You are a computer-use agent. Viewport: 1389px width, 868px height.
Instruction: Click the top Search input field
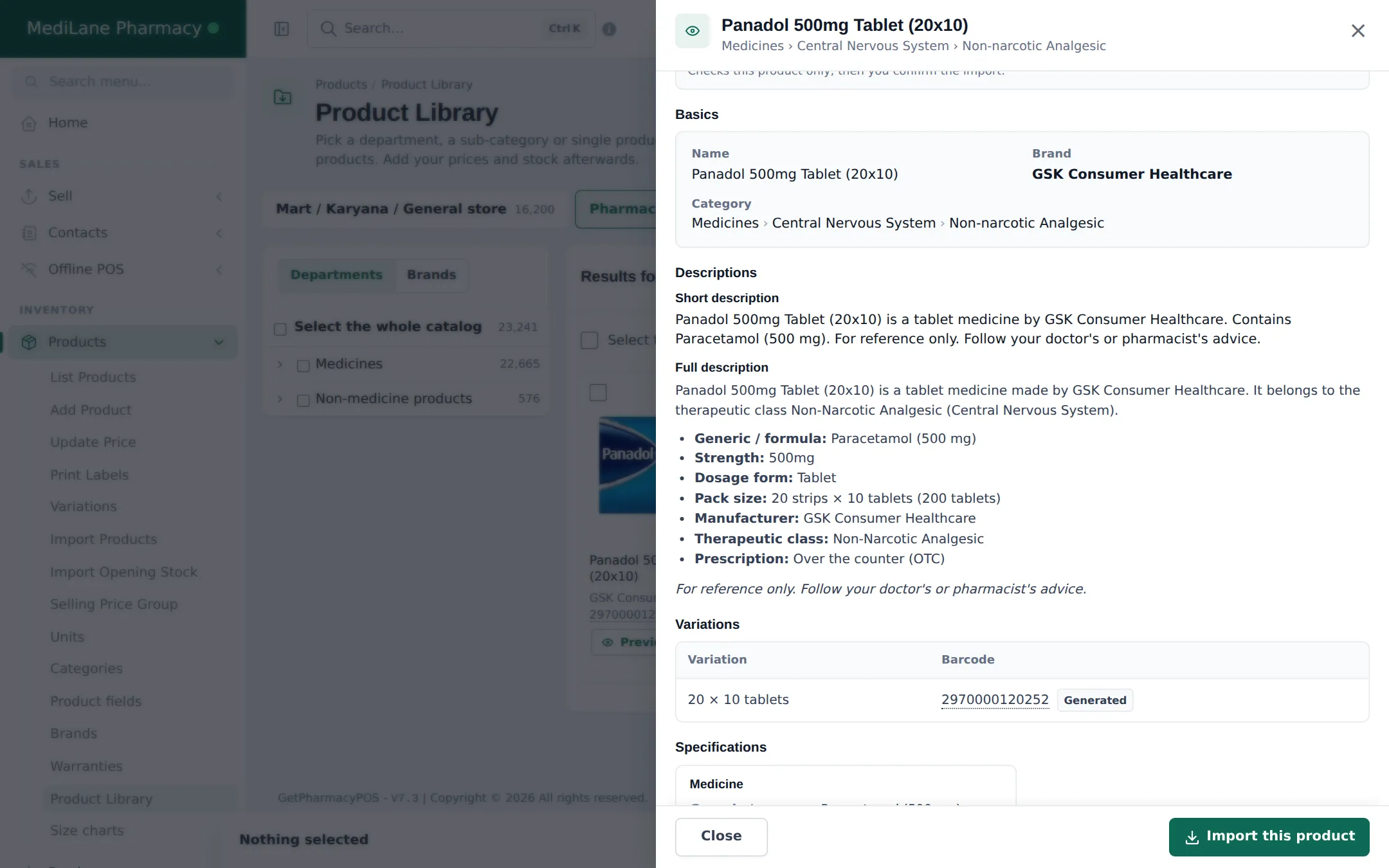pos(451,29)
